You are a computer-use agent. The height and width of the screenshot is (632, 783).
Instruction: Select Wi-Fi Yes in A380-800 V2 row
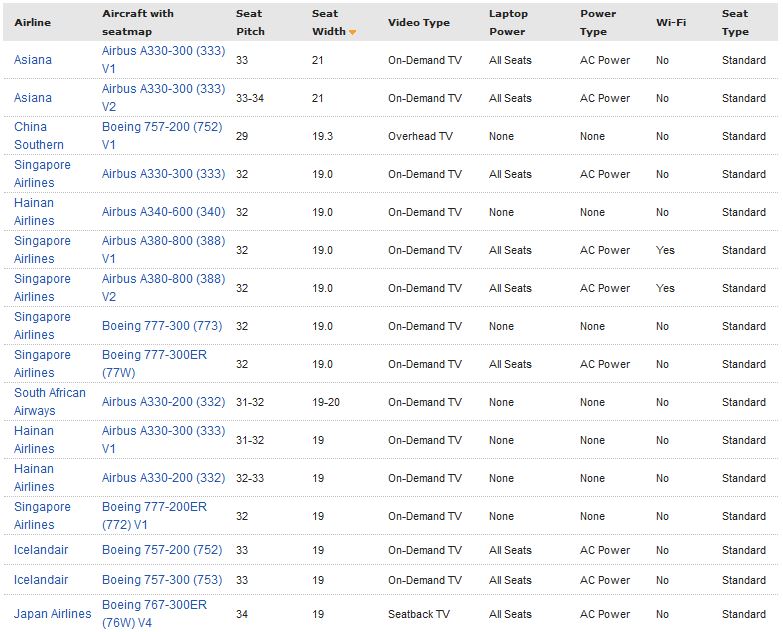[665, 288]
